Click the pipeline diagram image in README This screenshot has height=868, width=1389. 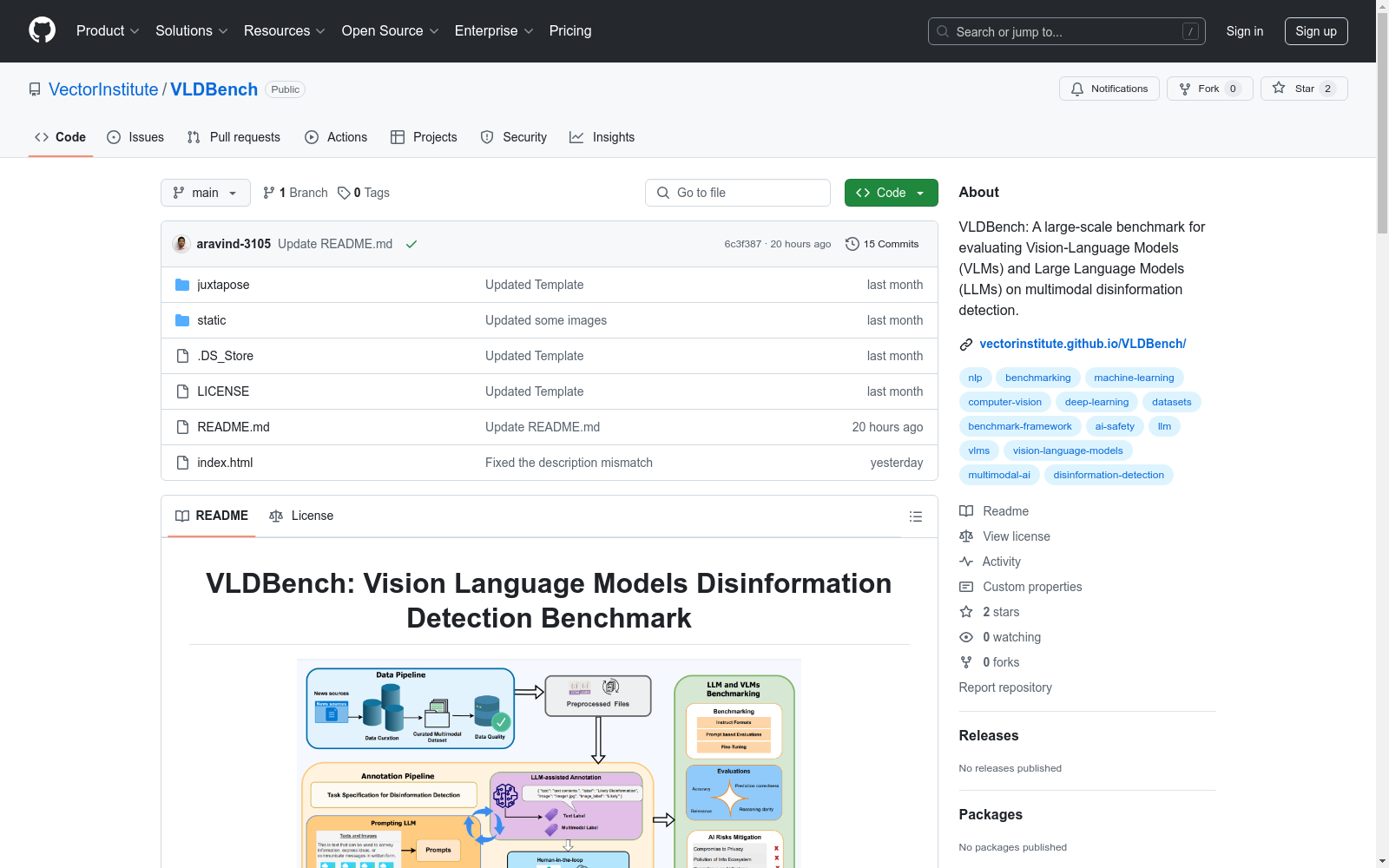(x=549, y=763)
